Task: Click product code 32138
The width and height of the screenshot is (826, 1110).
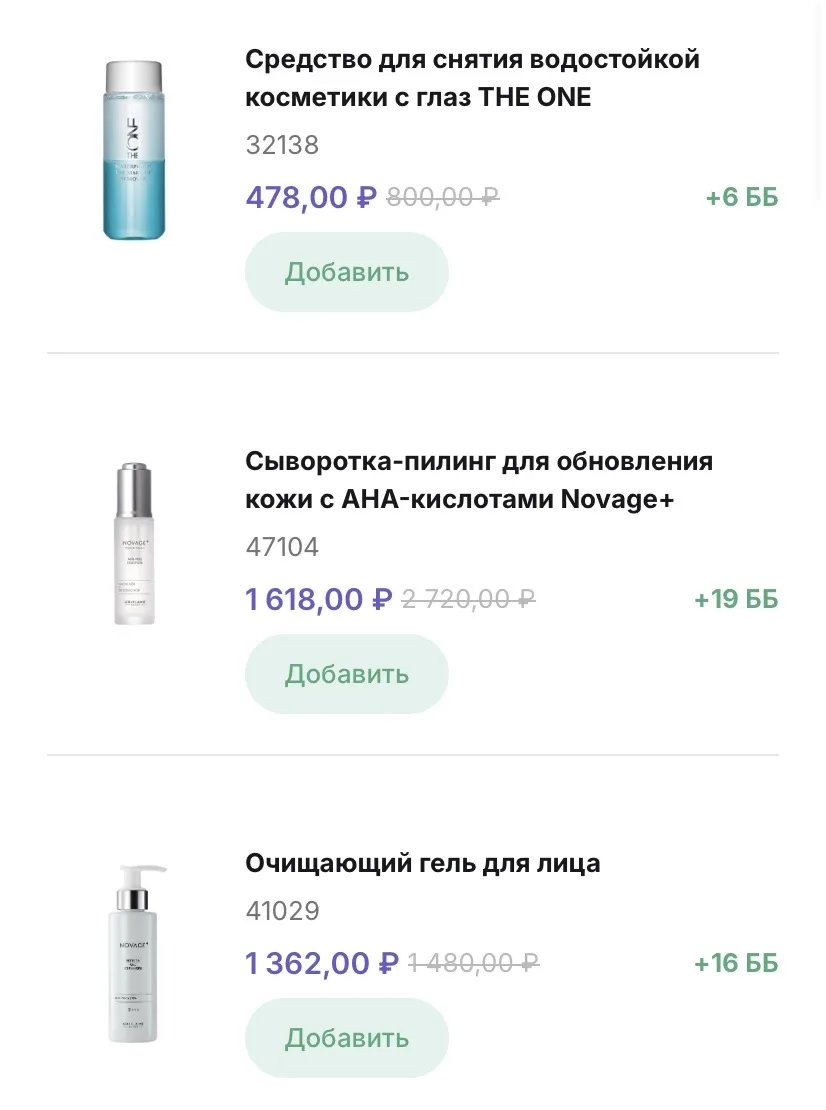Action: click(x=282, y=145)
